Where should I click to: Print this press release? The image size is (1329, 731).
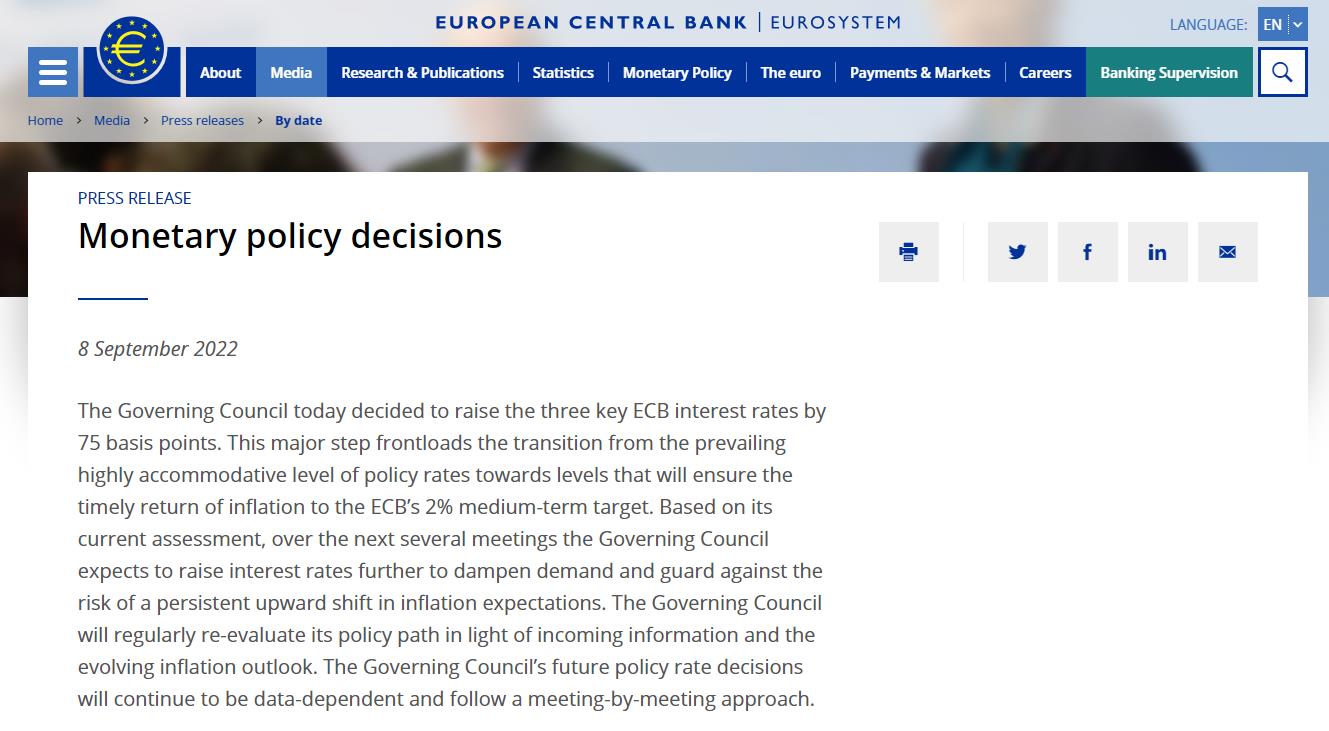pos(908,252)
